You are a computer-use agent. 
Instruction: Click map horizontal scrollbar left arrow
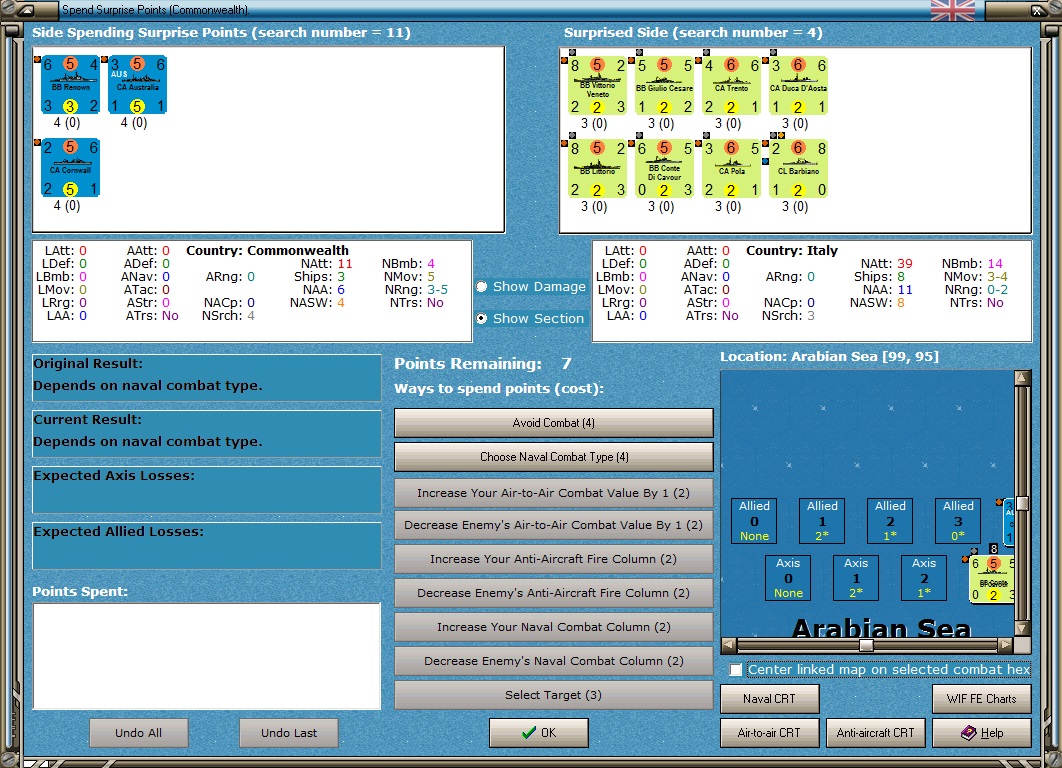point(728,645)
